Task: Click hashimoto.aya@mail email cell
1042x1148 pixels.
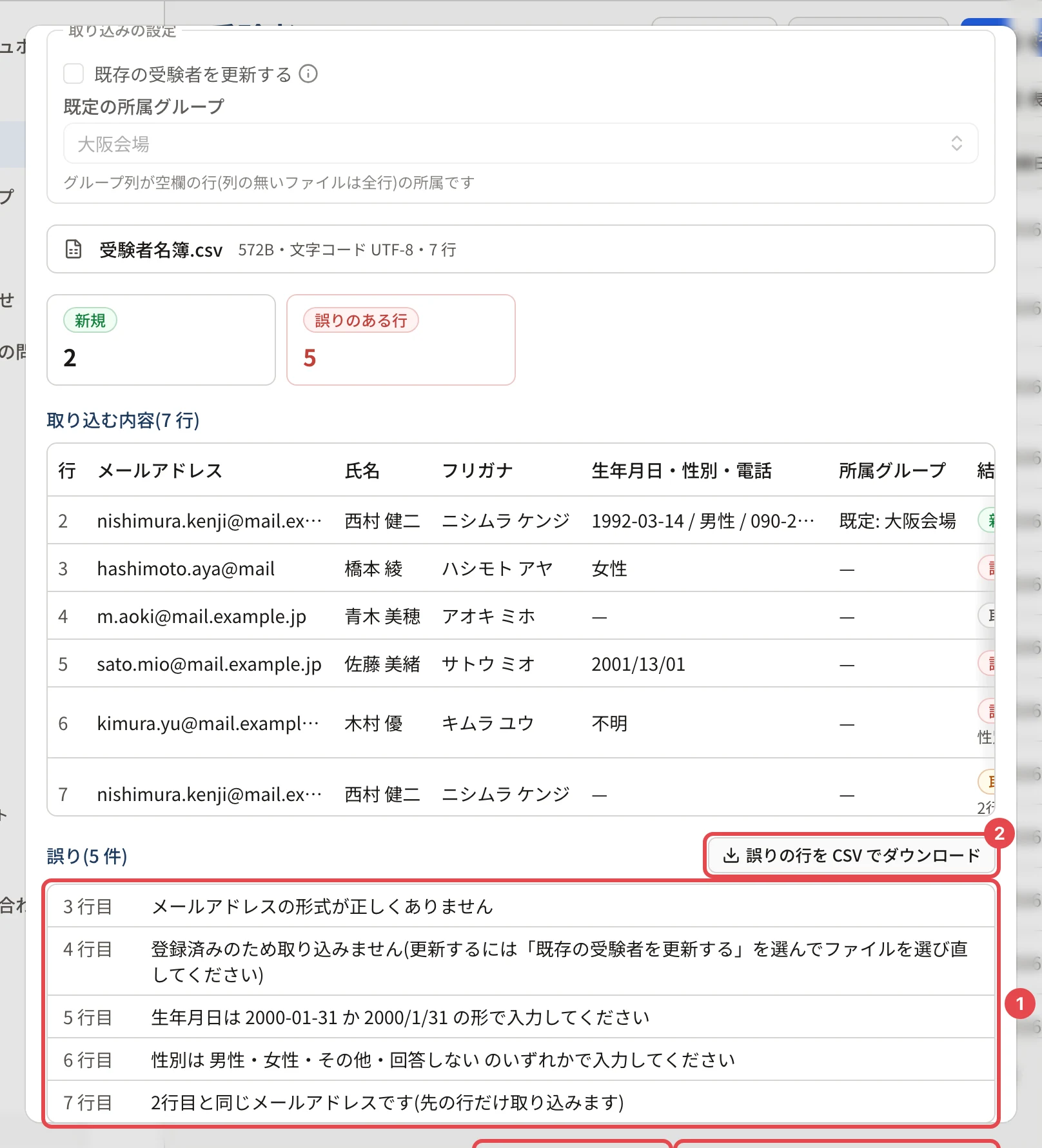Action: 186,569
